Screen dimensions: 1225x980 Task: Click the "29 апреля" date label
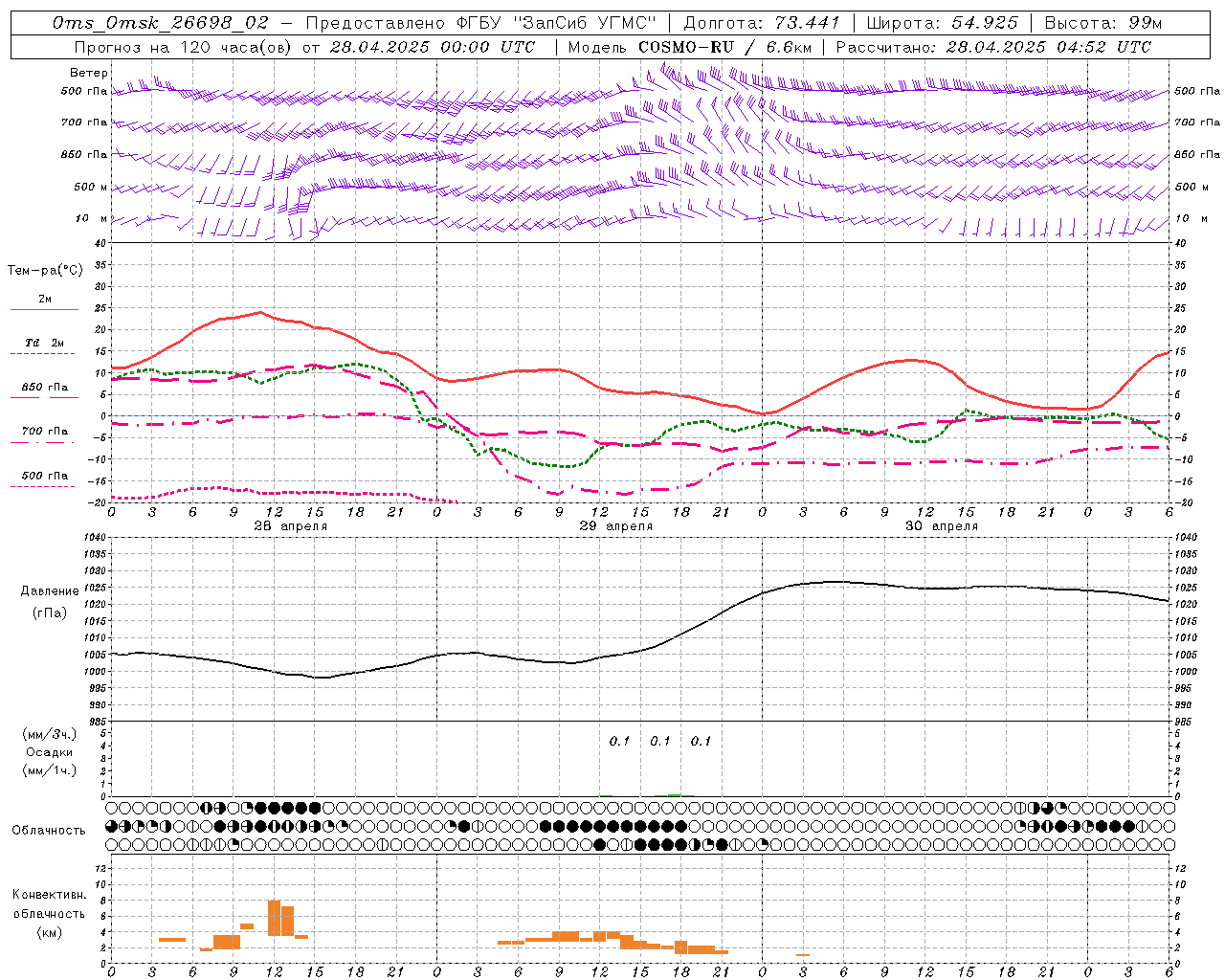point(615,526)
